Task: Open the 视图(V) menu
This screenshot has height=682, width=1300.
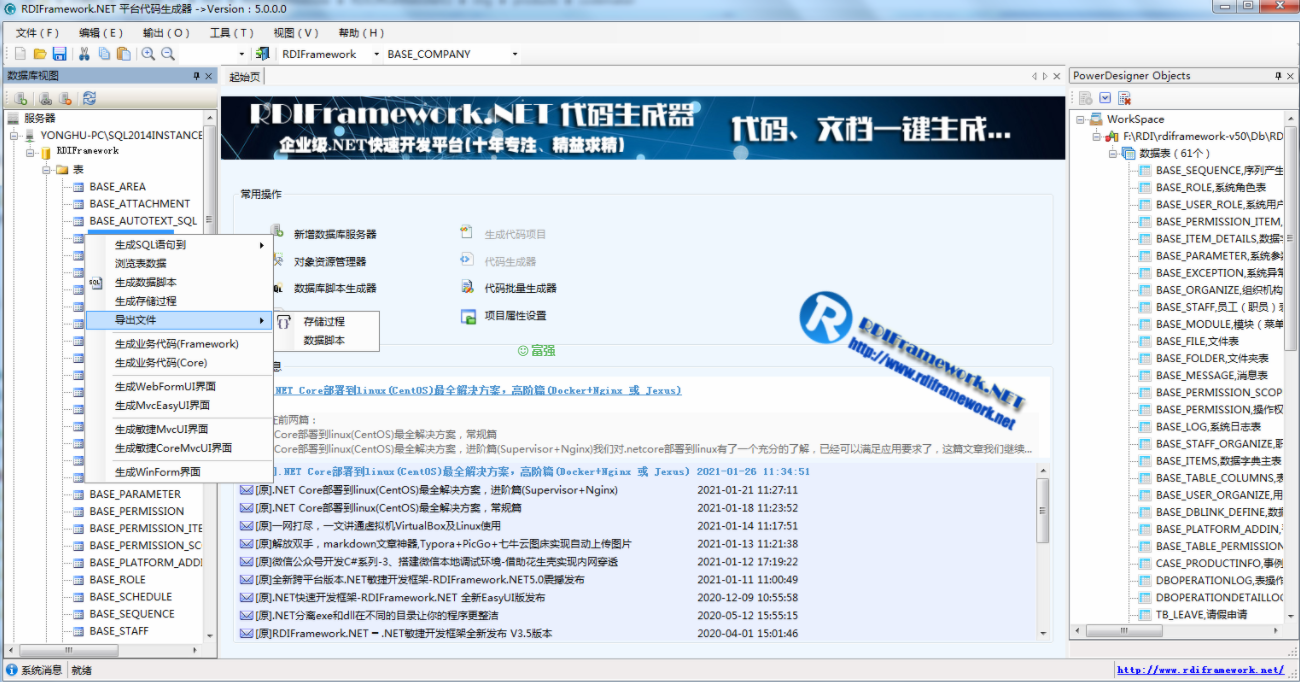Action: [x=296, y=32]
